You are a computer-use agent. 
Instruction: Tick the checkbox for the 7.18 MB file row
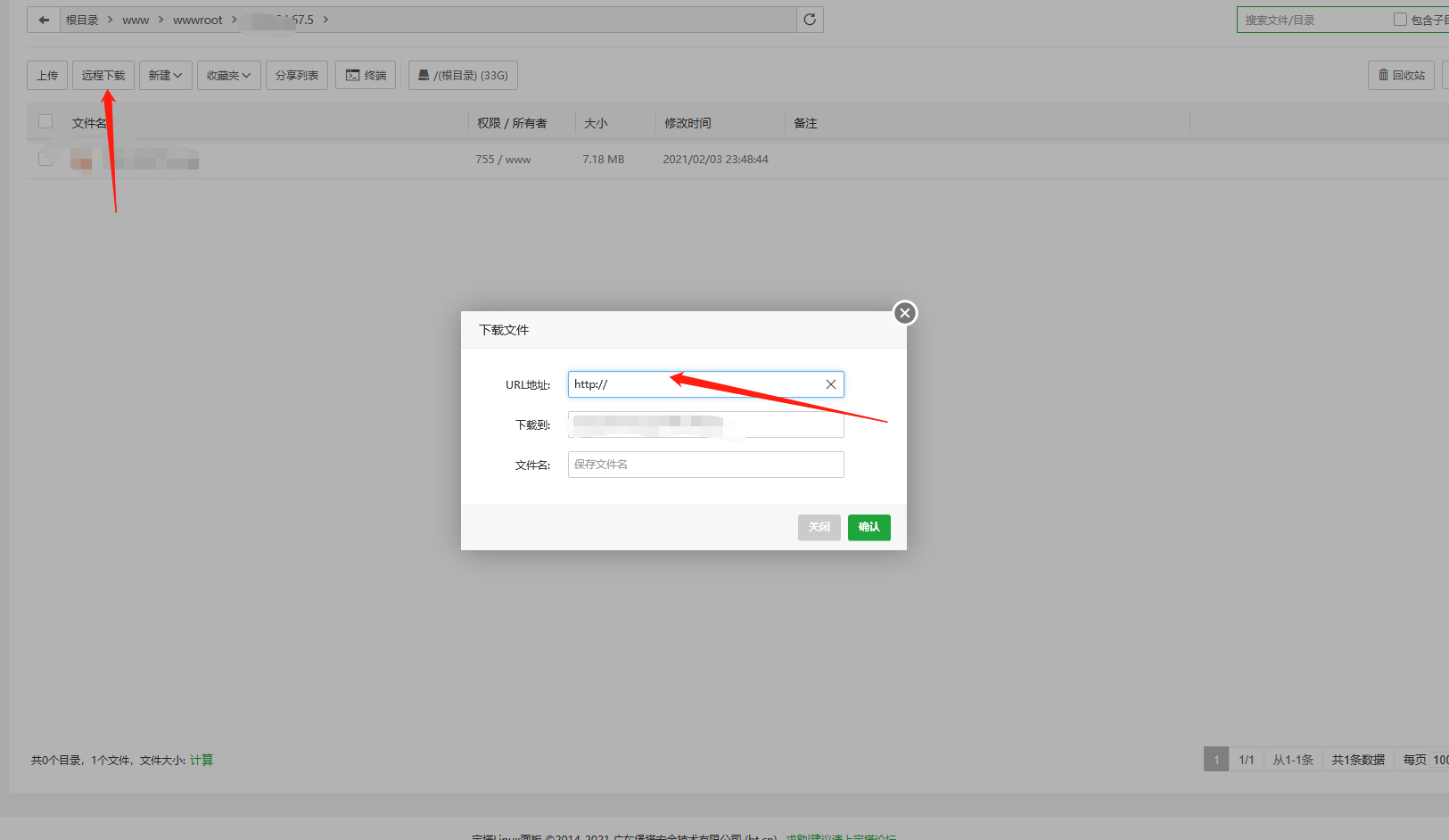(x=45, y=159)
